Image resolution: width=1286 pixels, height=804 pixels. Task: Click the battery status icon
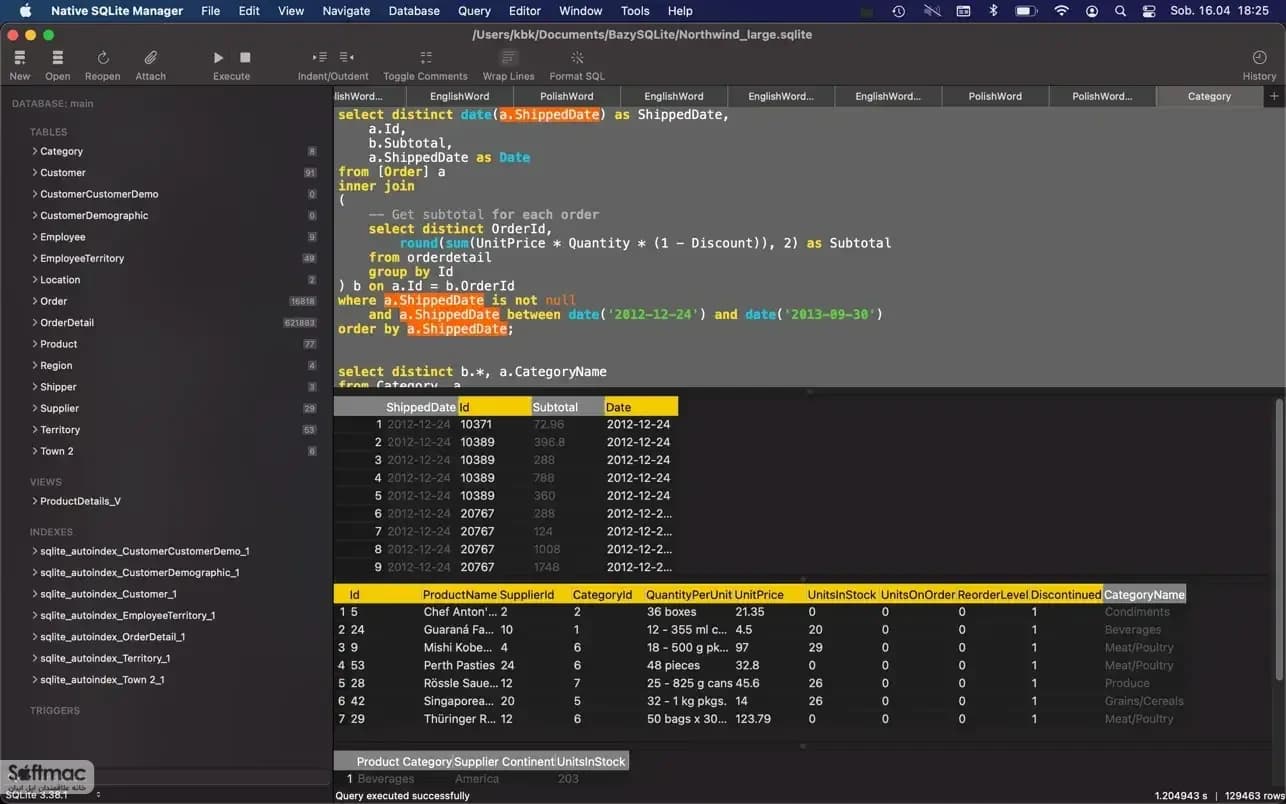(1026, 11)
